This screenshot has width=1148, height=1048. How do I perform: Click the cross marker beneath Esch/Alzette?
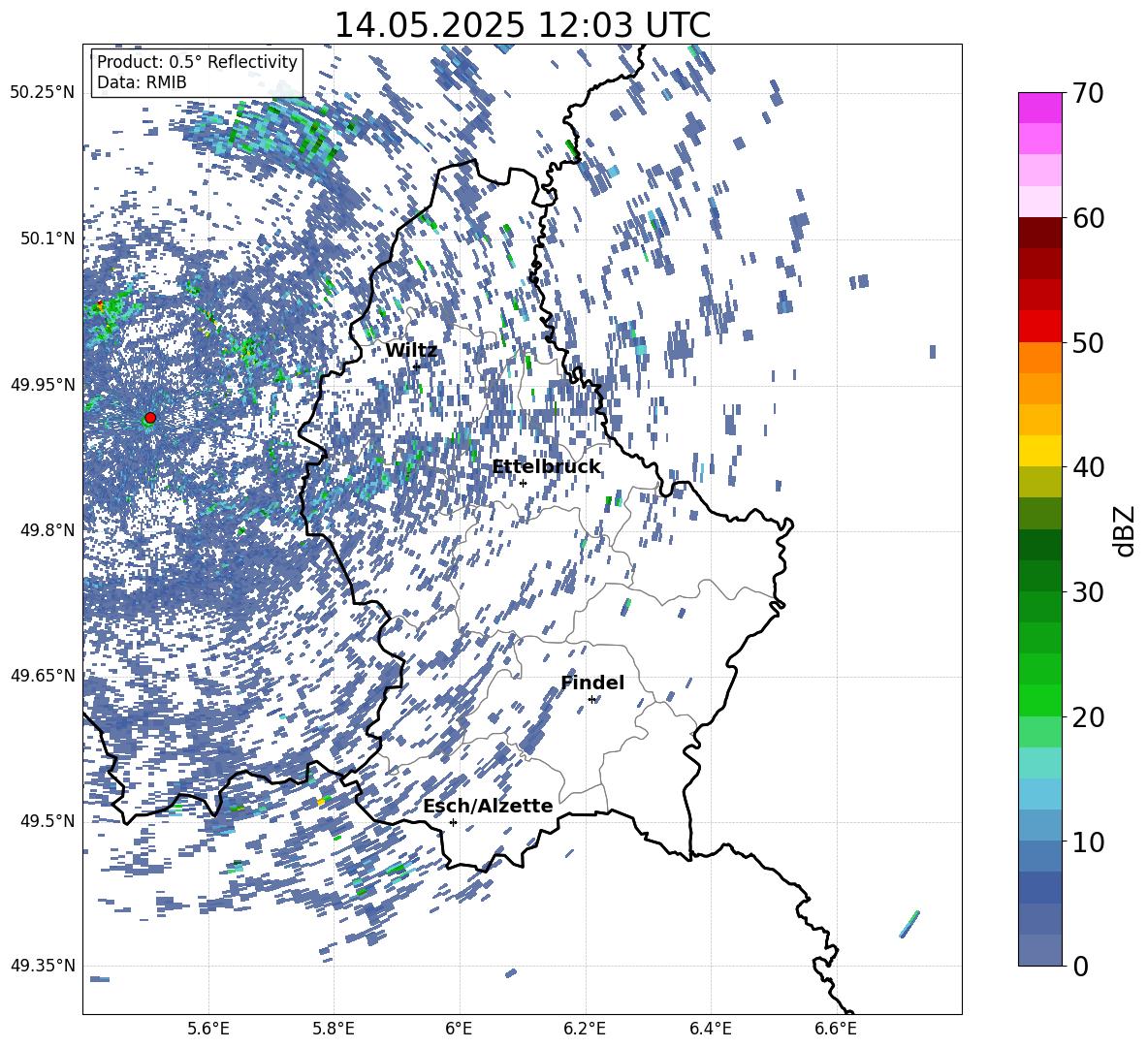coord(453,822)
